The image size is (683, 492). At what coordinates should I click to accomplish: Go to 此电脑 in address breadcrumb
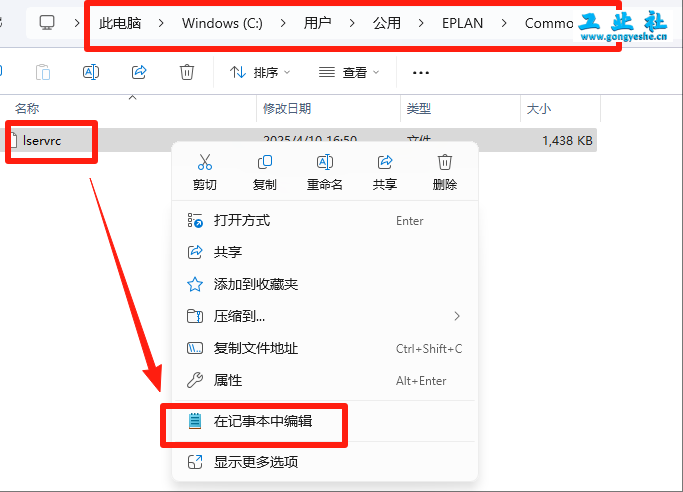(120, 23)
